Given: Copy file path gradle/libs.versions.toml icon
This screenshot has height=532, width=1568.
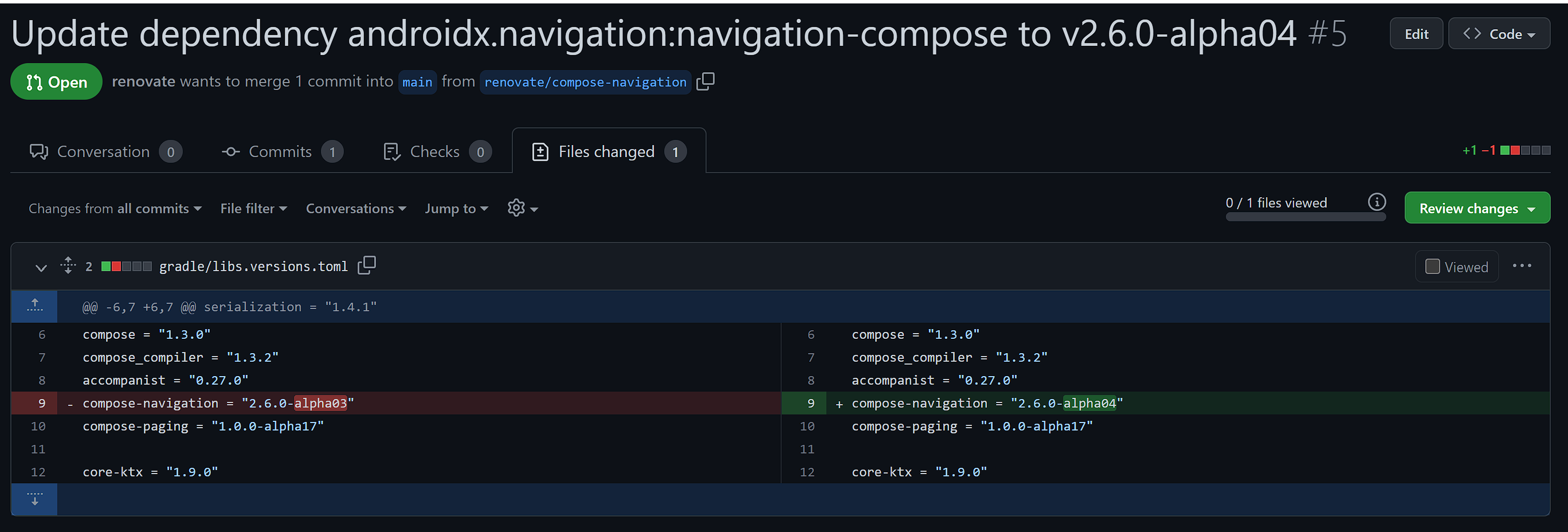Looking at the screenshot, I should [366, 265].
